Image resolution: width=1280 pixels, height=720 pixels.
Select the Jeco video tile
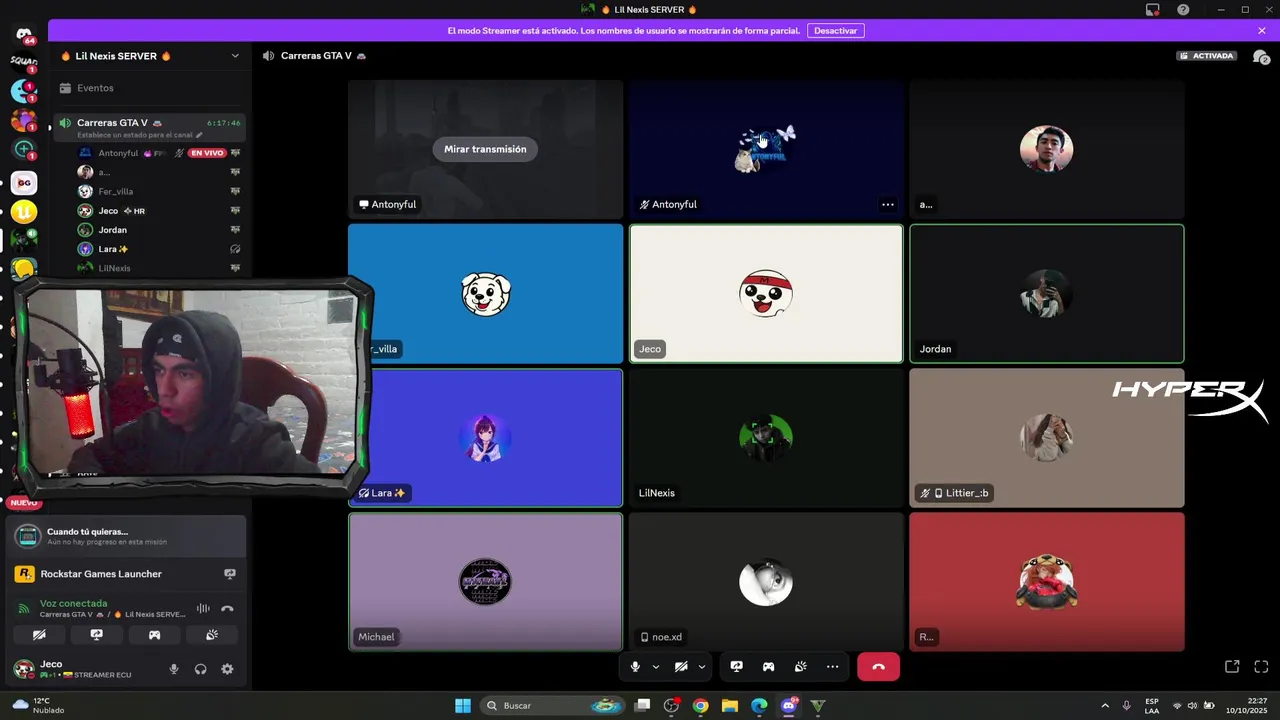(x=766, y=293)
